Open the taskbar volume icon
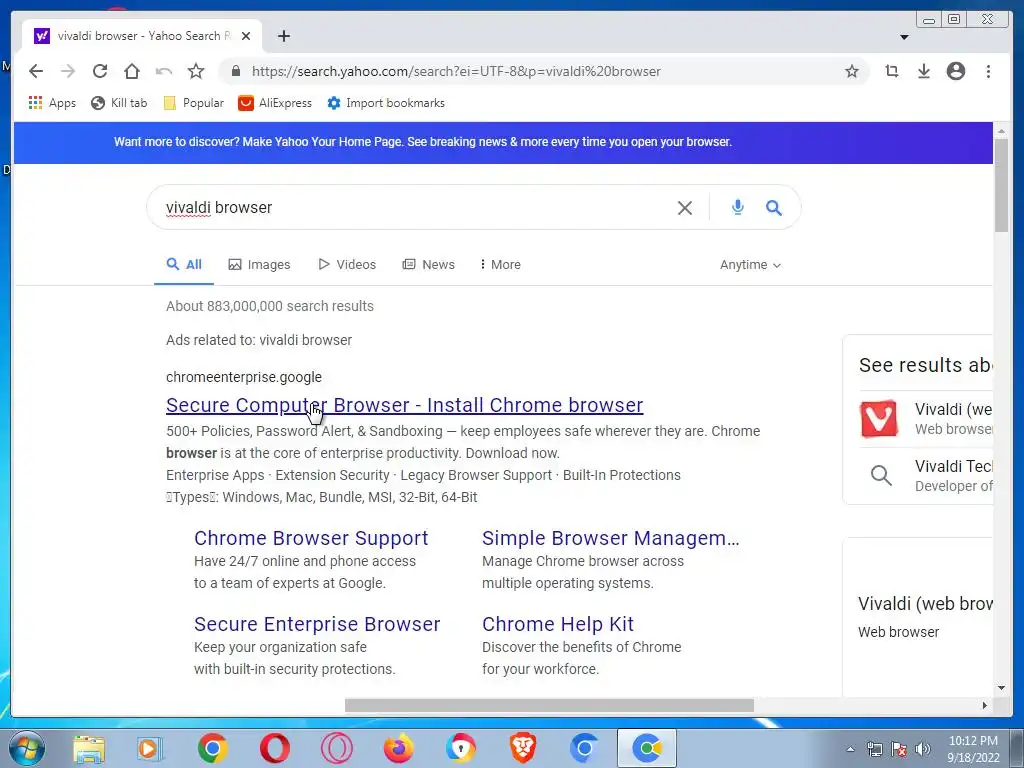The width and height of the screenshot is (1024, 768). tap(922, 749)
